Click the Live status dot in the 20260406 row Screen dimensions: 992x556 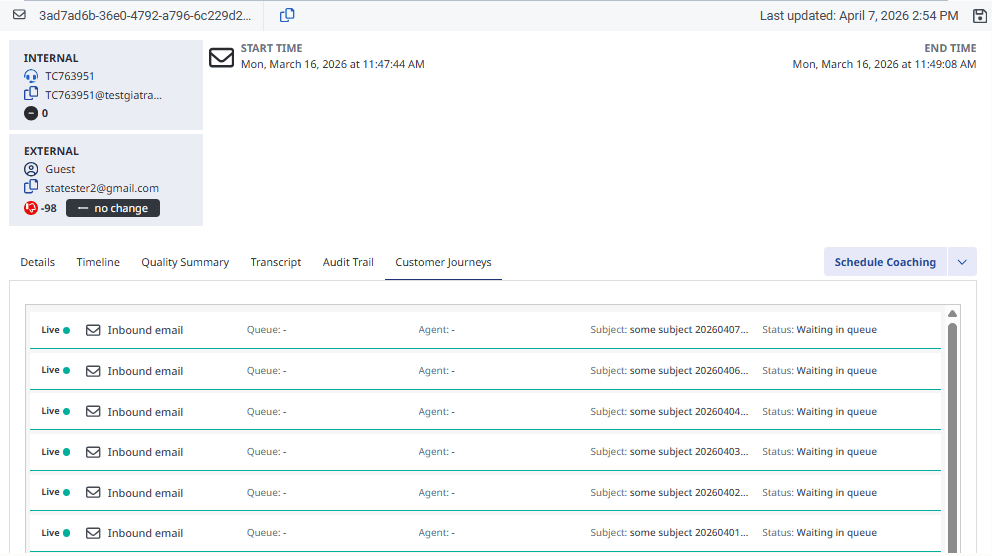[66, 371]
